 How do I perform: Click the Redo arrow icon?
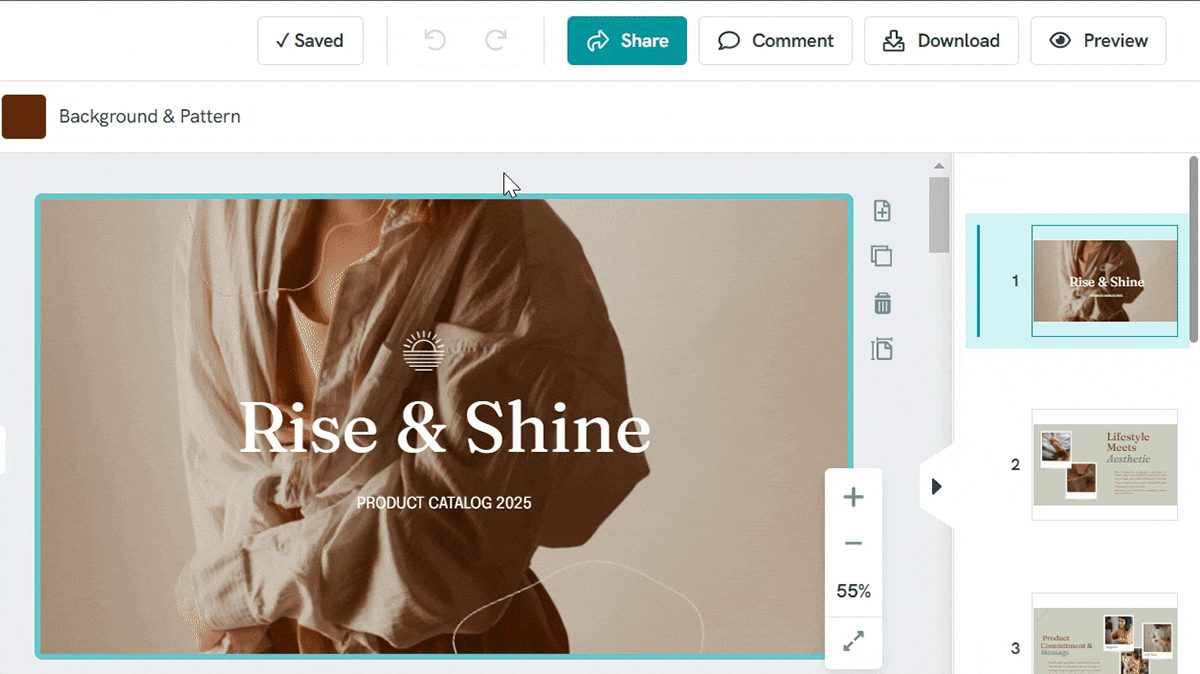[495, 40]
